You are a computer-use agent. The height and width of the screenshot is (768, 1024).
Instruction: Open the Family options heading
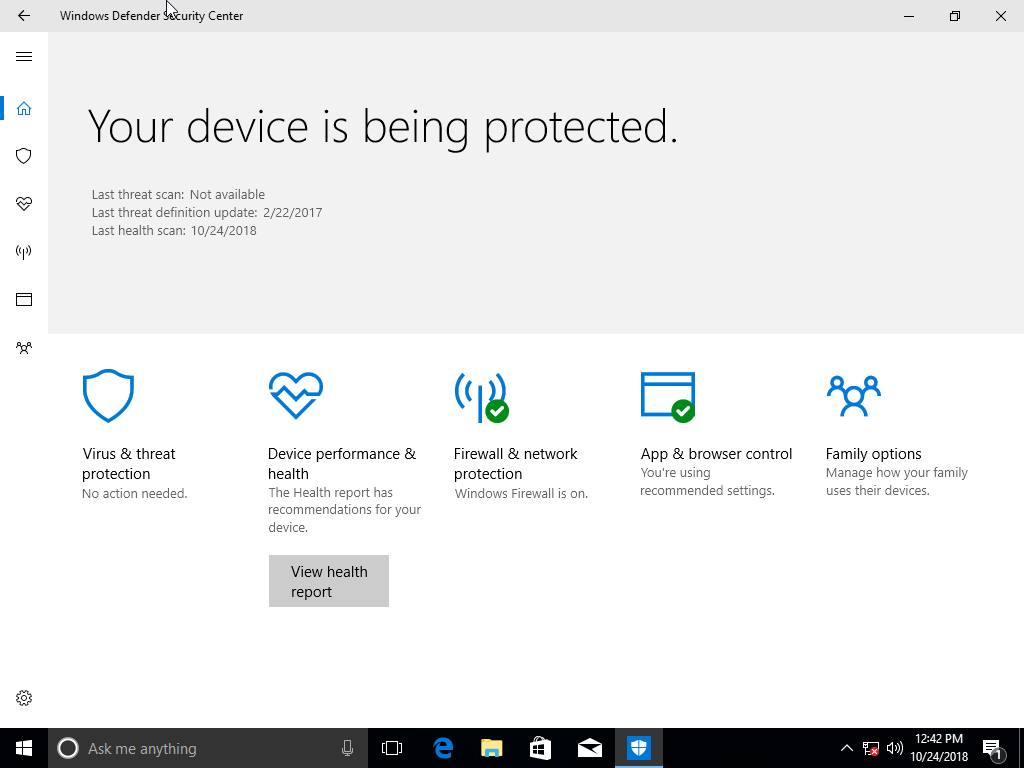(874, 454)
